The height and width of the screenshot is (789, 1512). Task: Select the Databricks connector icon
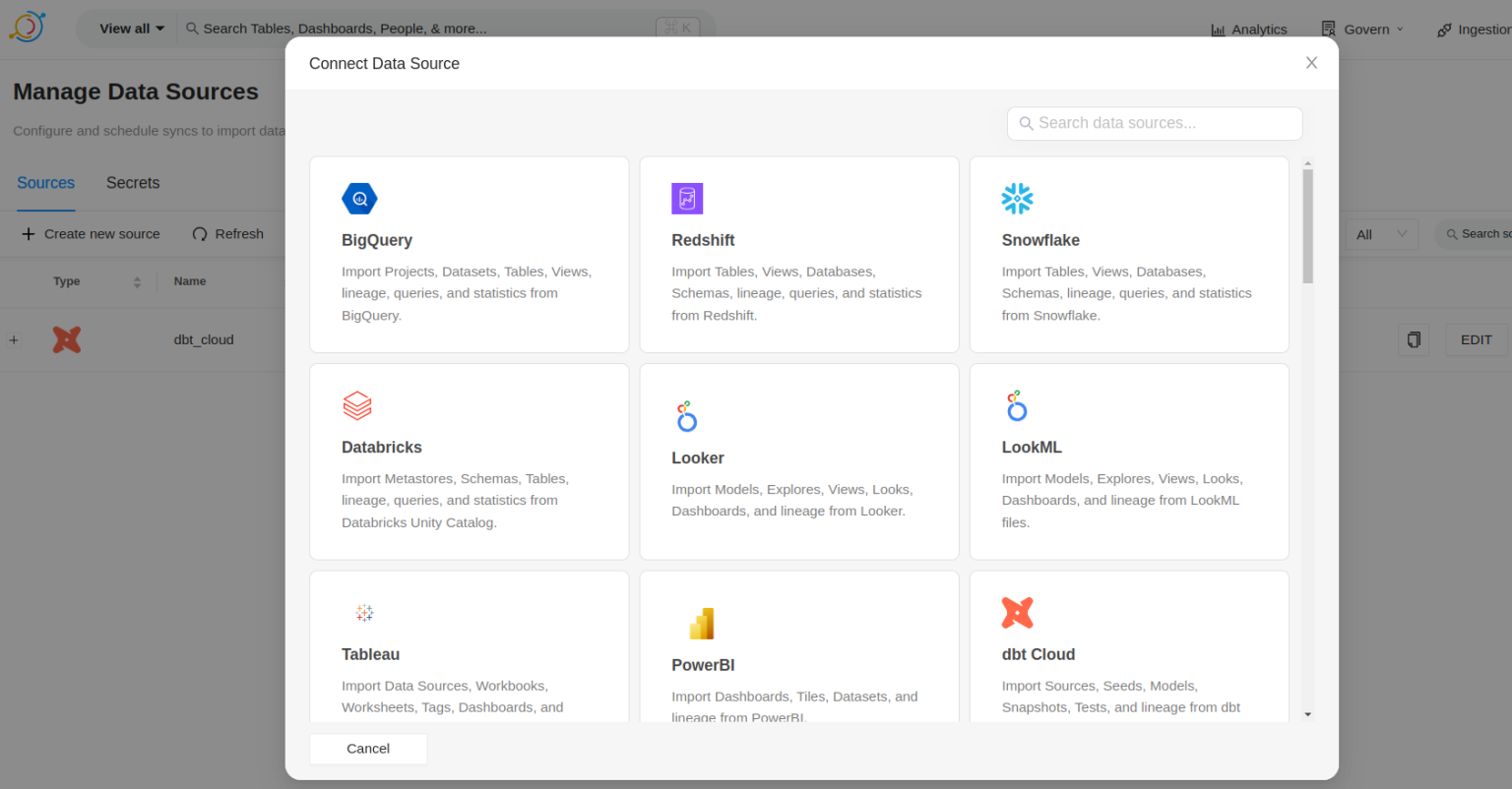coord(357,405)
